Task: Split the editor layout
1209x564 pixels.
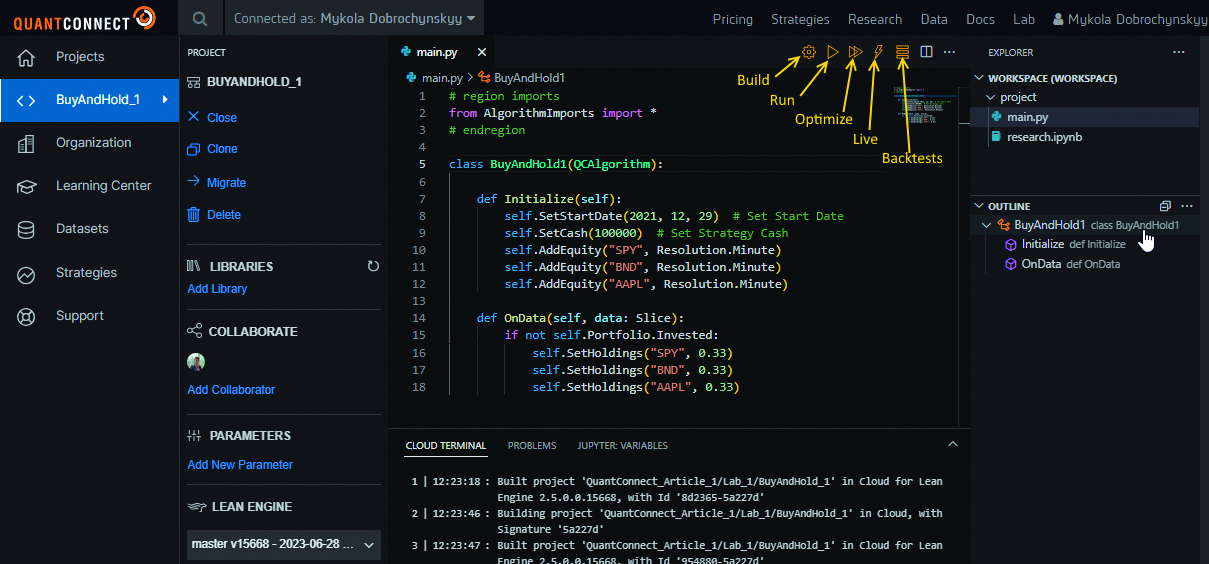Action: pyautogui.click(x=926, y=52)
